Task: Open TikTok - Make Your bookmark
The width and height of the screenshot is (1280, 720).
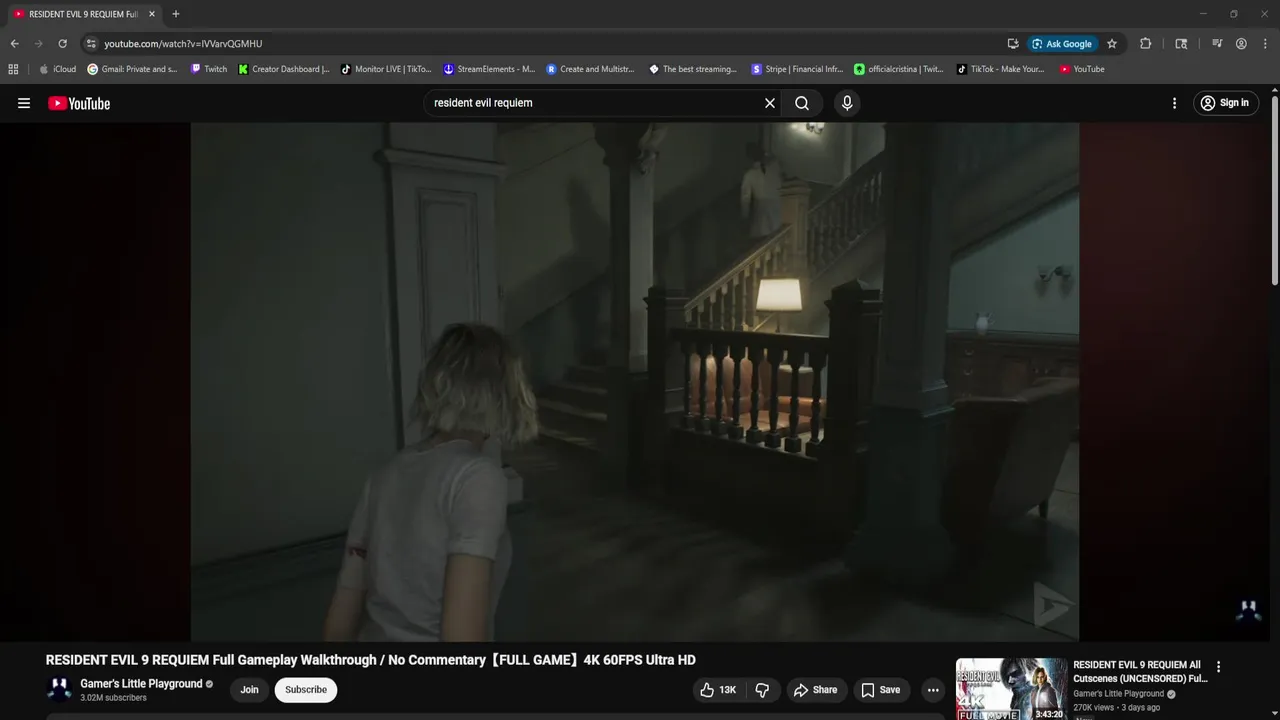Action: [x=1000, y=69]
